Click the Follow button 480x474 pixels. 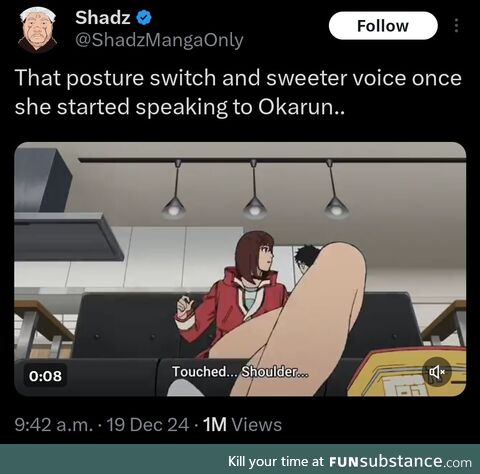pos(383,26)
